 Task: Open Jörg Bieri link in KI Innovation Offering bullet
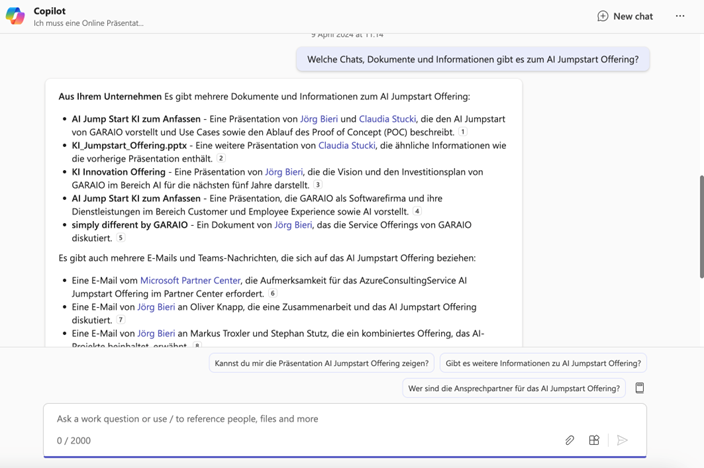[284, 172]
